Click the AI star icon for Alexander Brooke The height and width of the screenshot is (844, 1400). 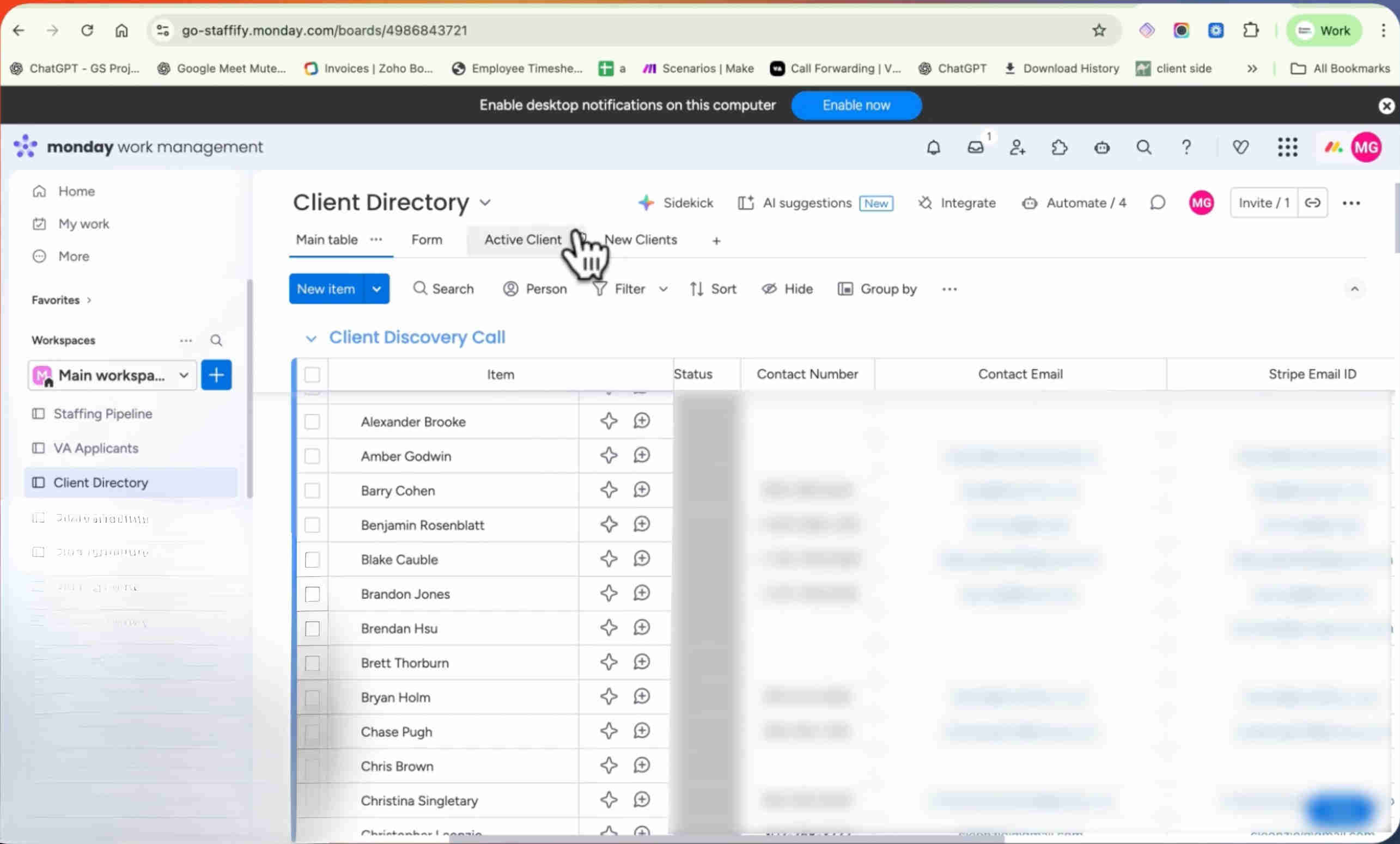pyautogui.click(x=608, y=421)
